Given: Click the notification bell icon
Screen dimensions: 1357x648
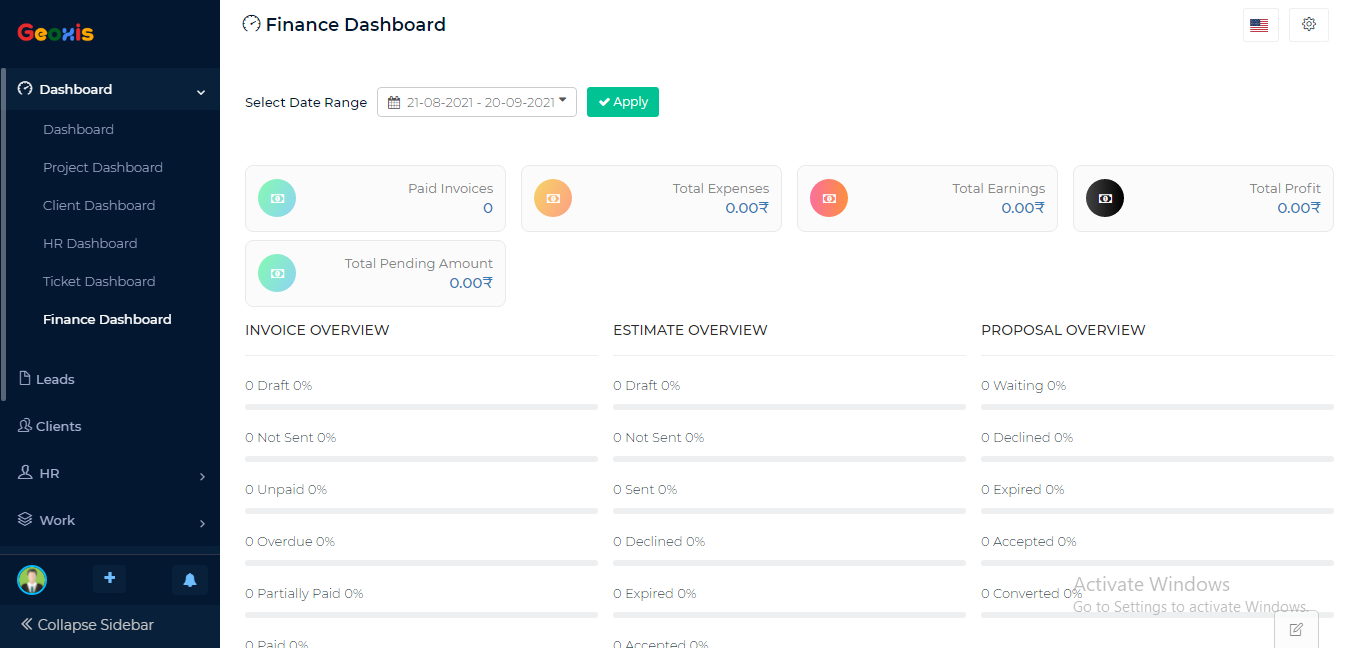Looking at the screenshot, I should pos(189,579).
